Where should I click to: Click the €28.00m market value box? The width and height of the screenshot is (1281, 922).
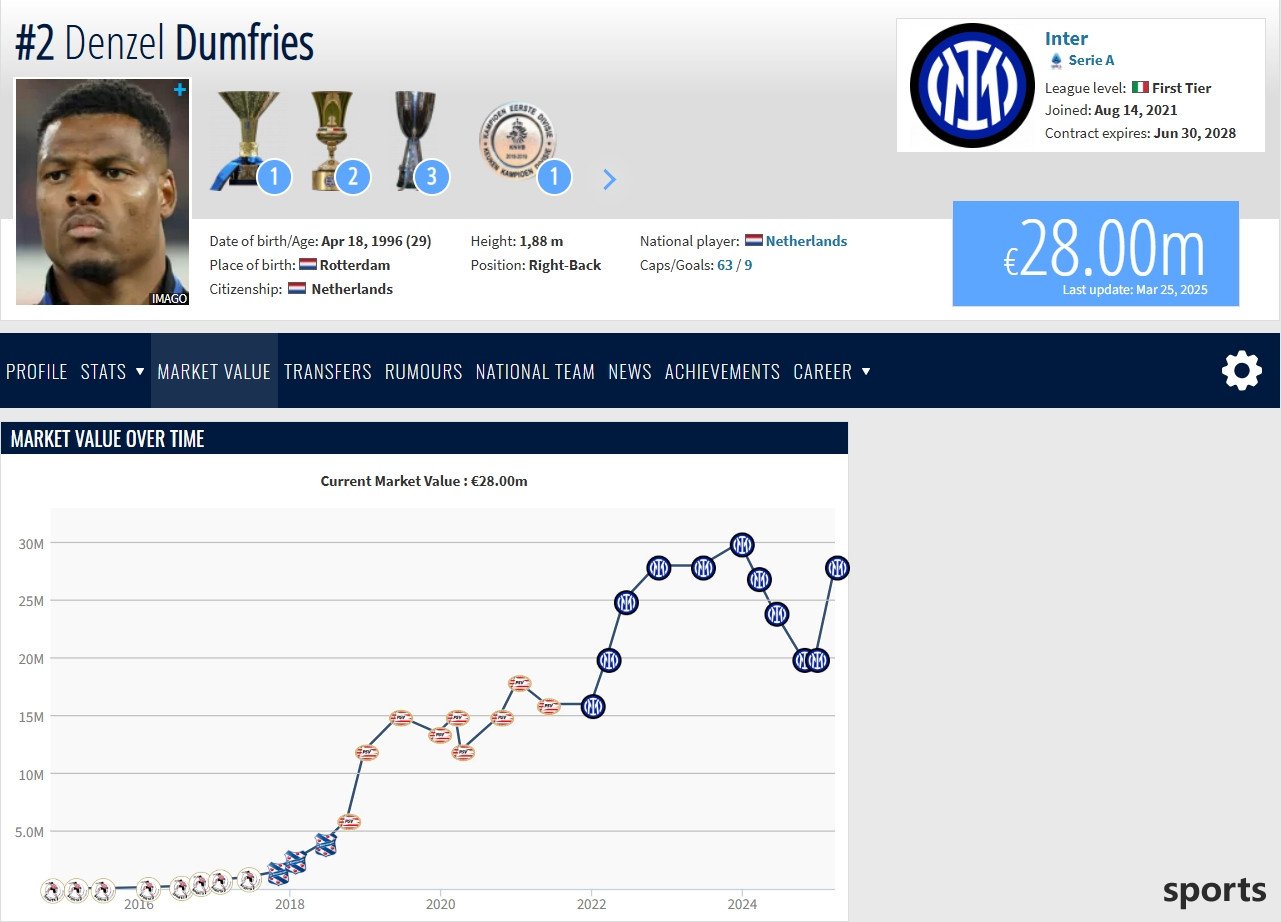tap(1096, 254)
